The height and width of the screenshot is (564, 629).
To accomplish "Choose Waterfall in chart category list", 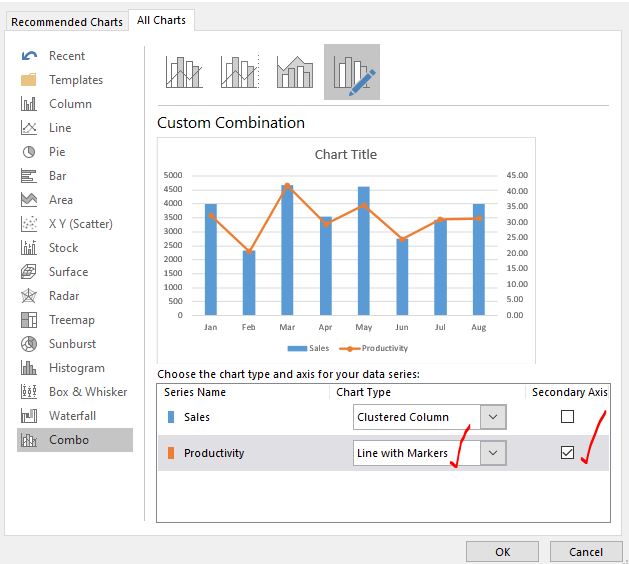I will (72, 416).
